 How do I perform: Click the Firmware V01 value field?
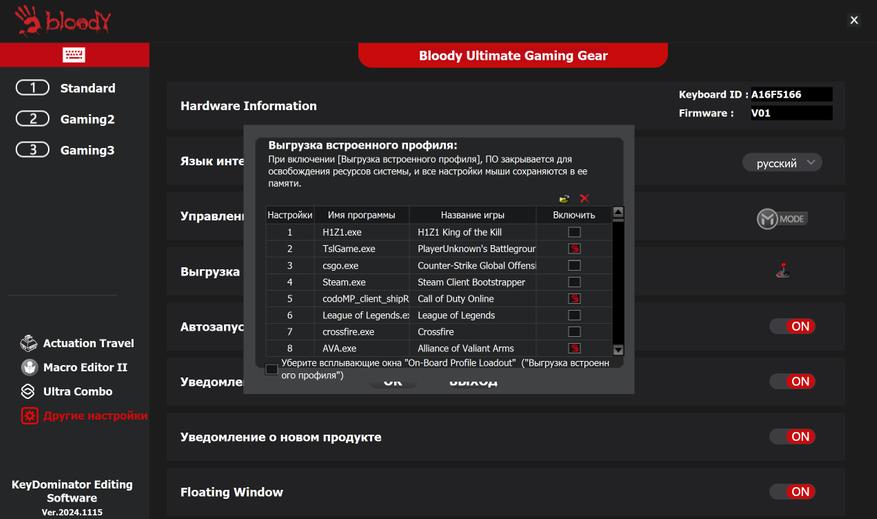pos(791,113)
